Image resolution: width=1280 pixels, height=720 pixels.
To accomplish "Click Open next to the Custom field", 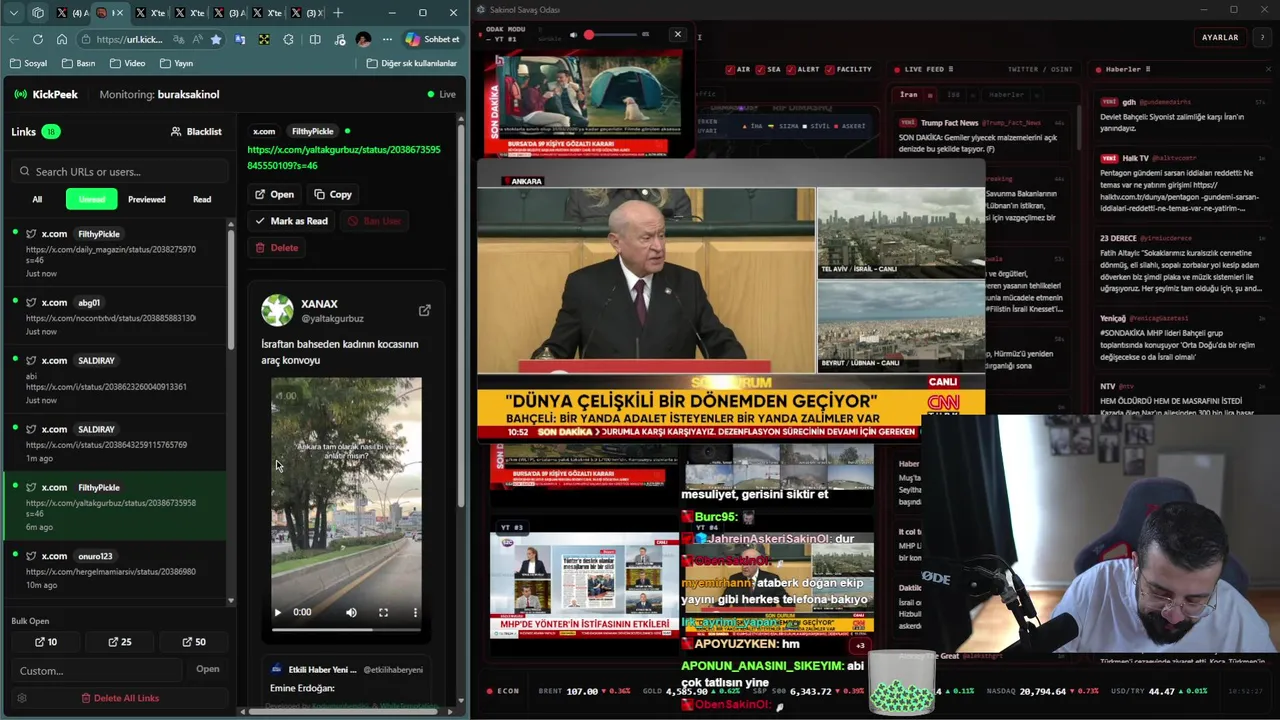I will [x=208, y=669].
